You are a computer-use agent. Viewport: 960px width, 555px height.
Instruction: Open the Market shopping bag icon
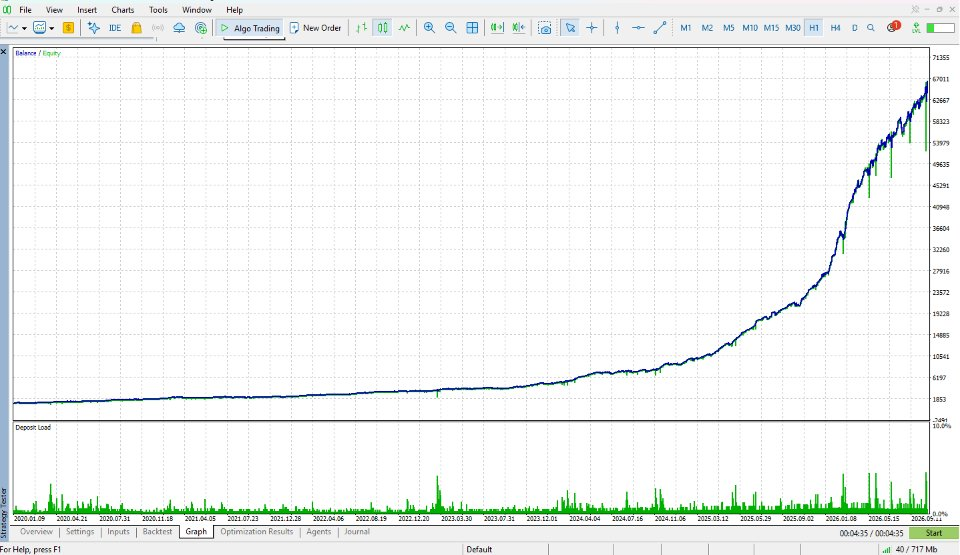click(x=136, y=28)
